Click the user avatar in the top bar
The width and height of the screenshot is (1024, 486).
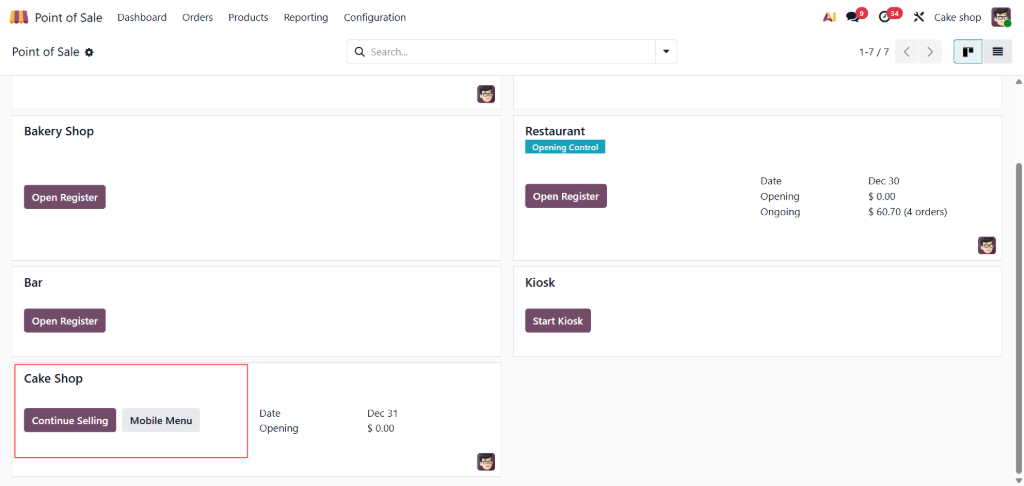pyautogui.click(x=1001, y=17)
